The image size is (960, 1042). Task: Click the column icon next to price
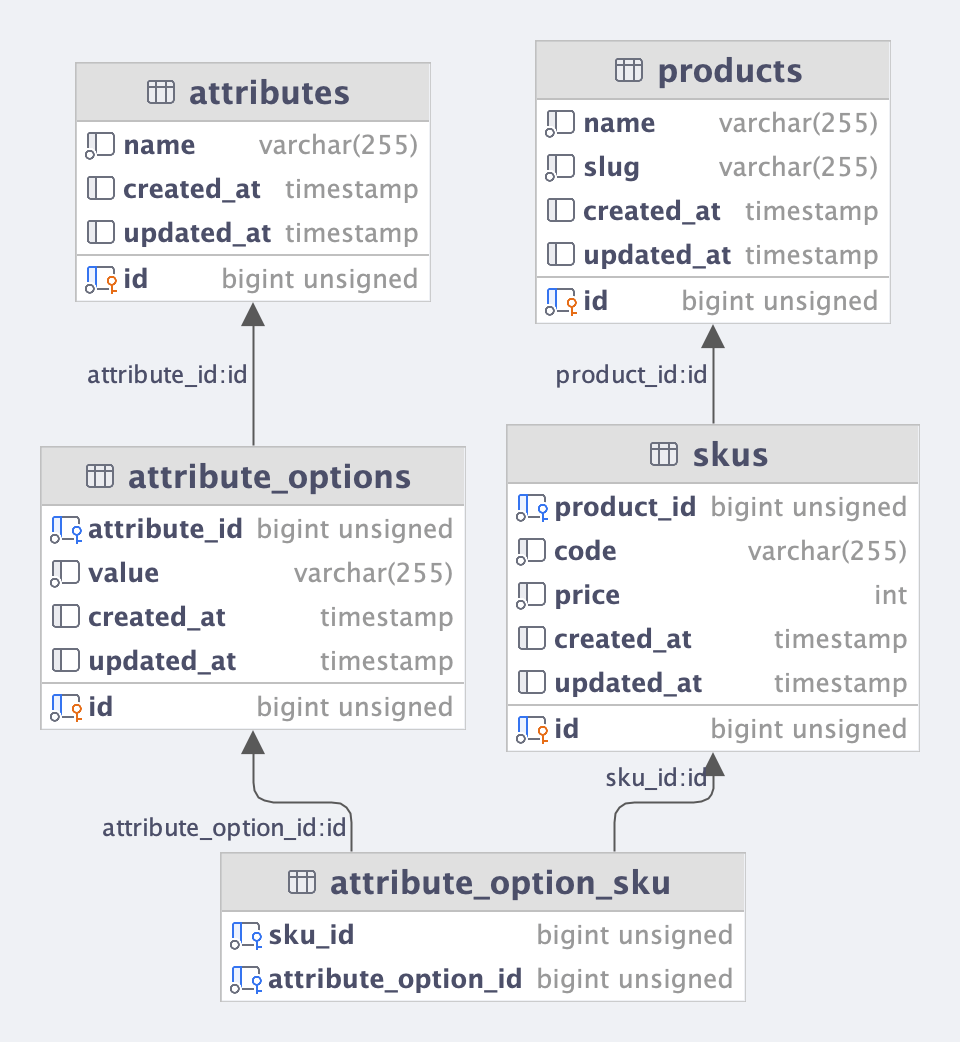[x=531, y=595]
